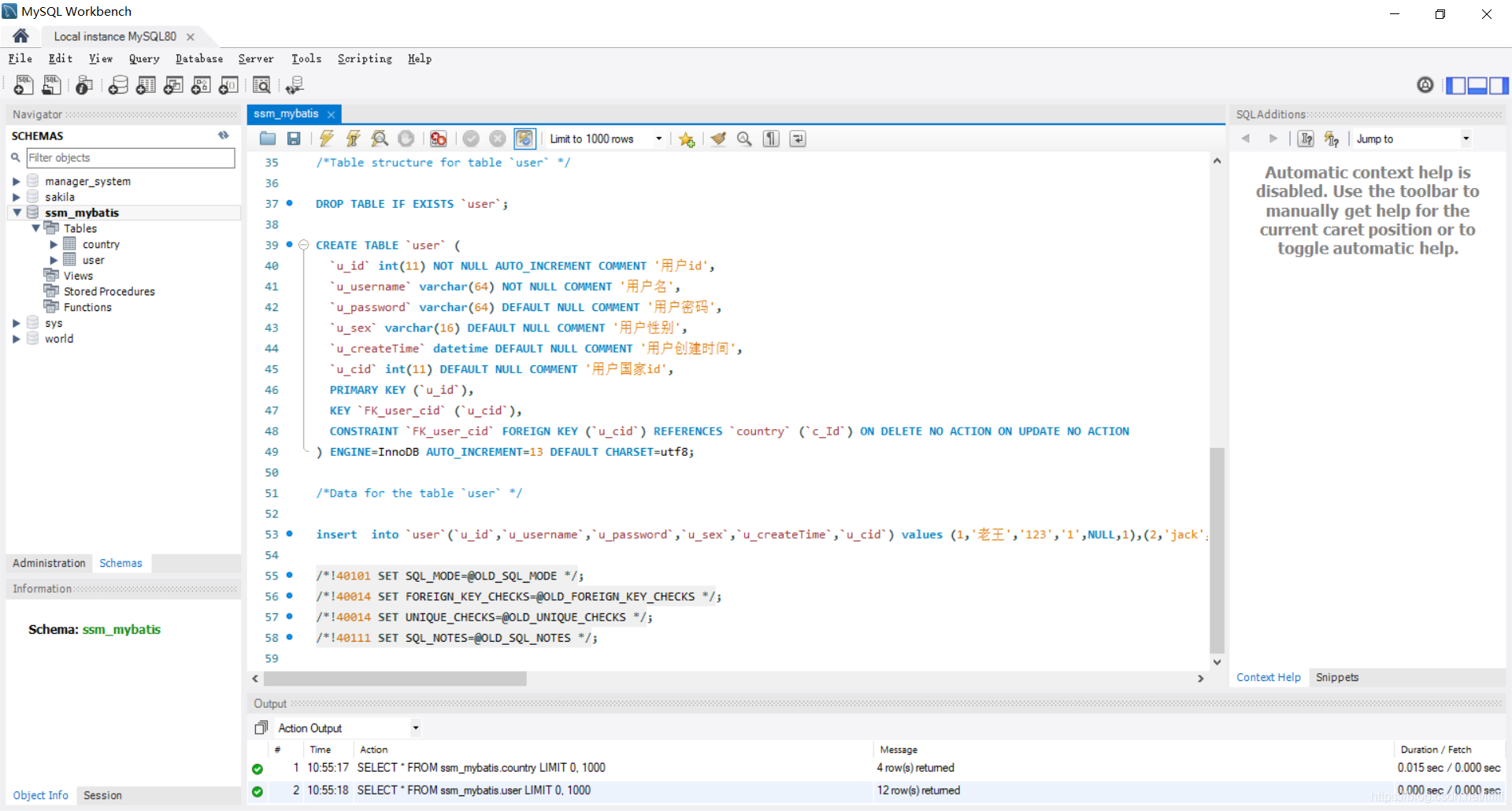The image size is (1512, 811).
Task: Toggle the bottom output panel visibility
Action: [1477, 85]
